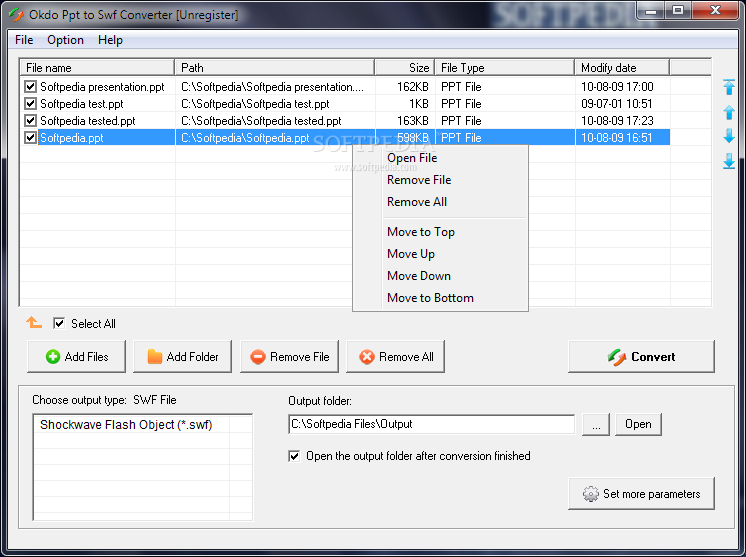Click path C:\Softpedia\Softpedia tested.ppt
The width and height of the screenshot is (746, 557).
(x=261, y=121)
